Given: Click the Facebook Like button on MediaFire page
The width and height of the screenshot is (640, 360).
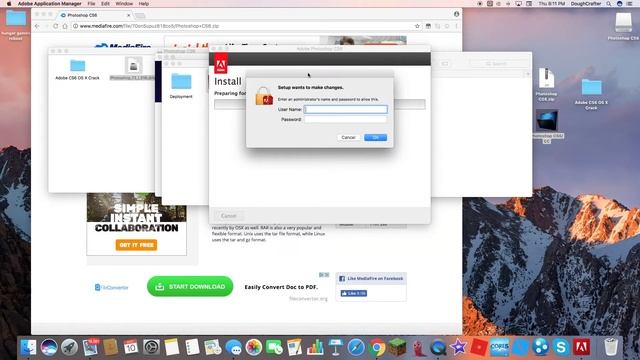Looking at the screenshot, I should 353,293.
